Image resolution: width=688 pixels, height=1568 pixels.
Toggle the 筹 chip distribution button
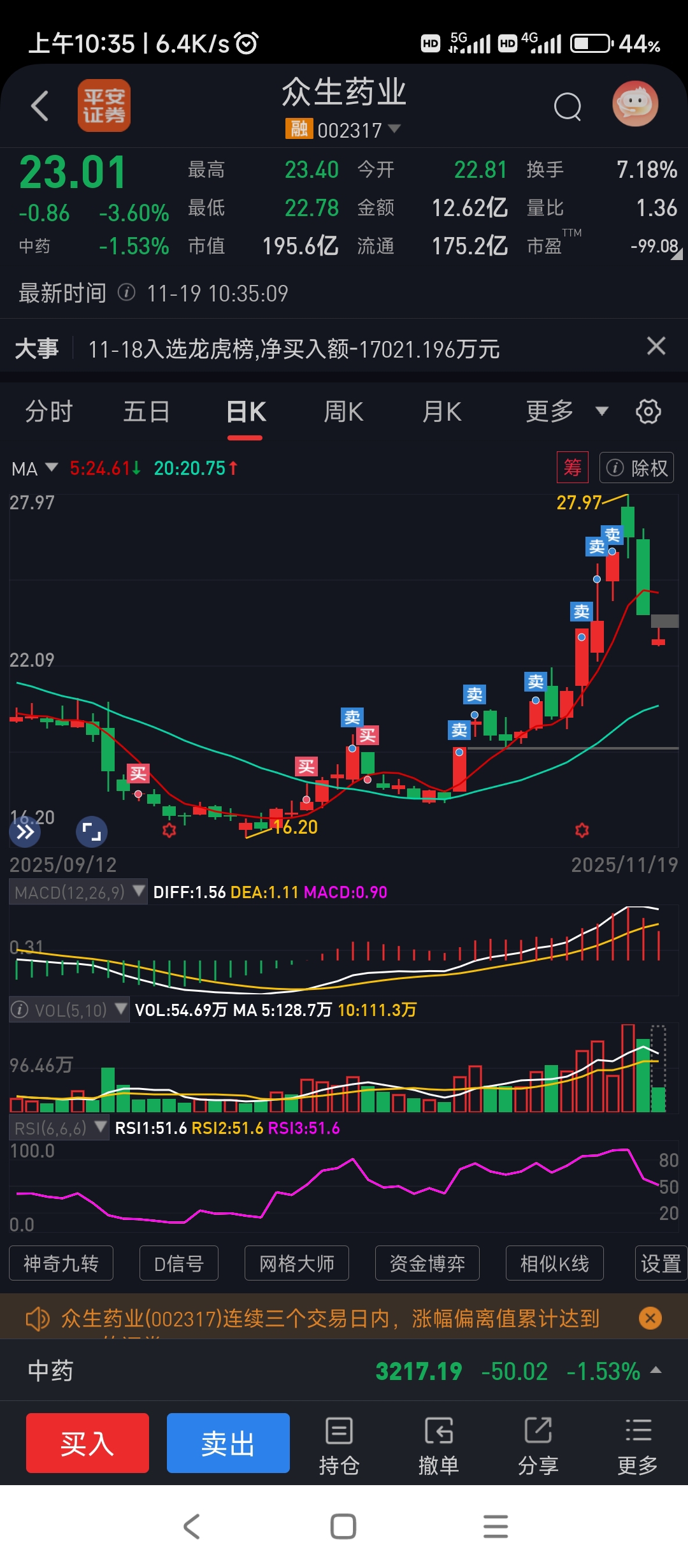(572, 468)
